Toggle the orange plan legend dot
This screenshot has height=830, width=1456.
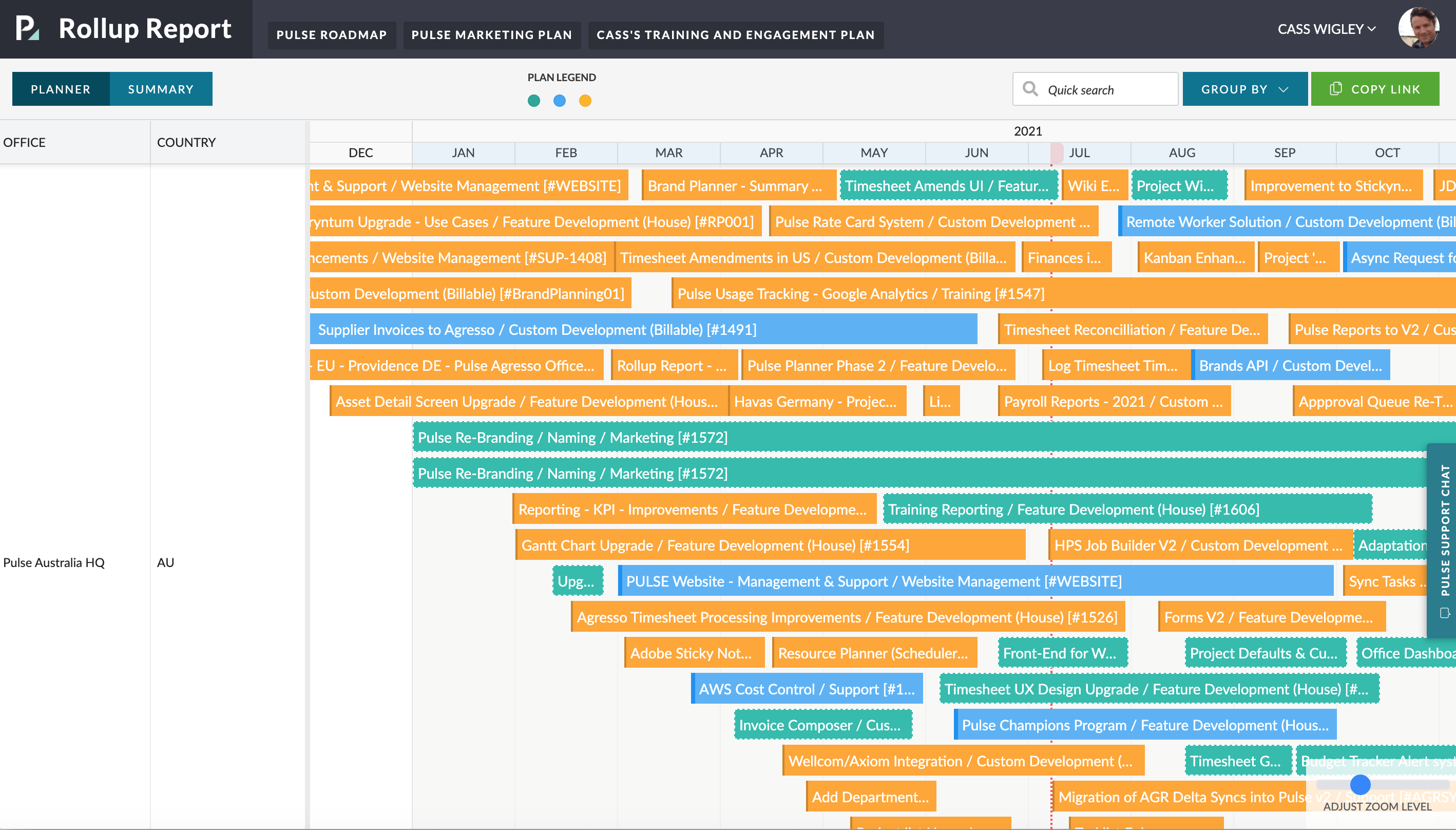click(x=585, y=101)
